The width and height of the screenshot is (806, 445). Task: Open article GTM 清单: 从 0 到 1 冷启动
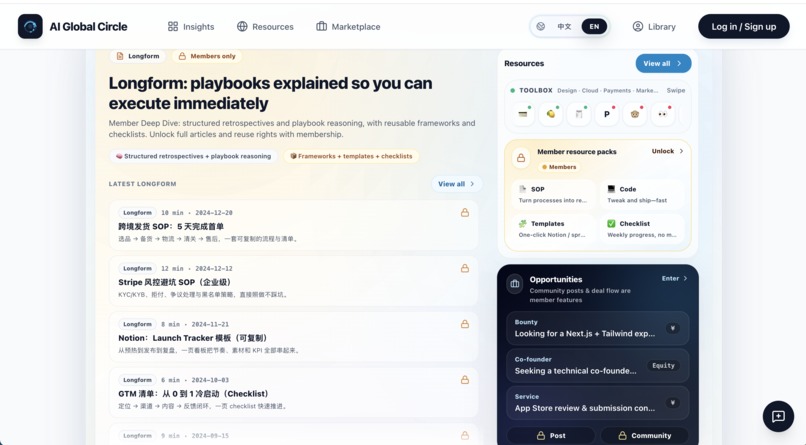tap(294, 393)
